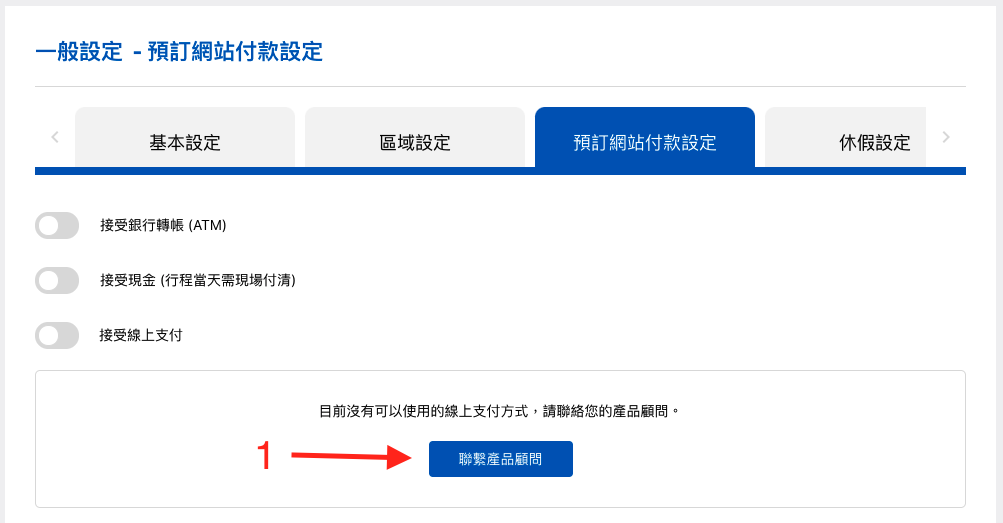
Task: Enable the 接受銀行轉帳 (ATM) toggle
Action: [x=57, y=226]
